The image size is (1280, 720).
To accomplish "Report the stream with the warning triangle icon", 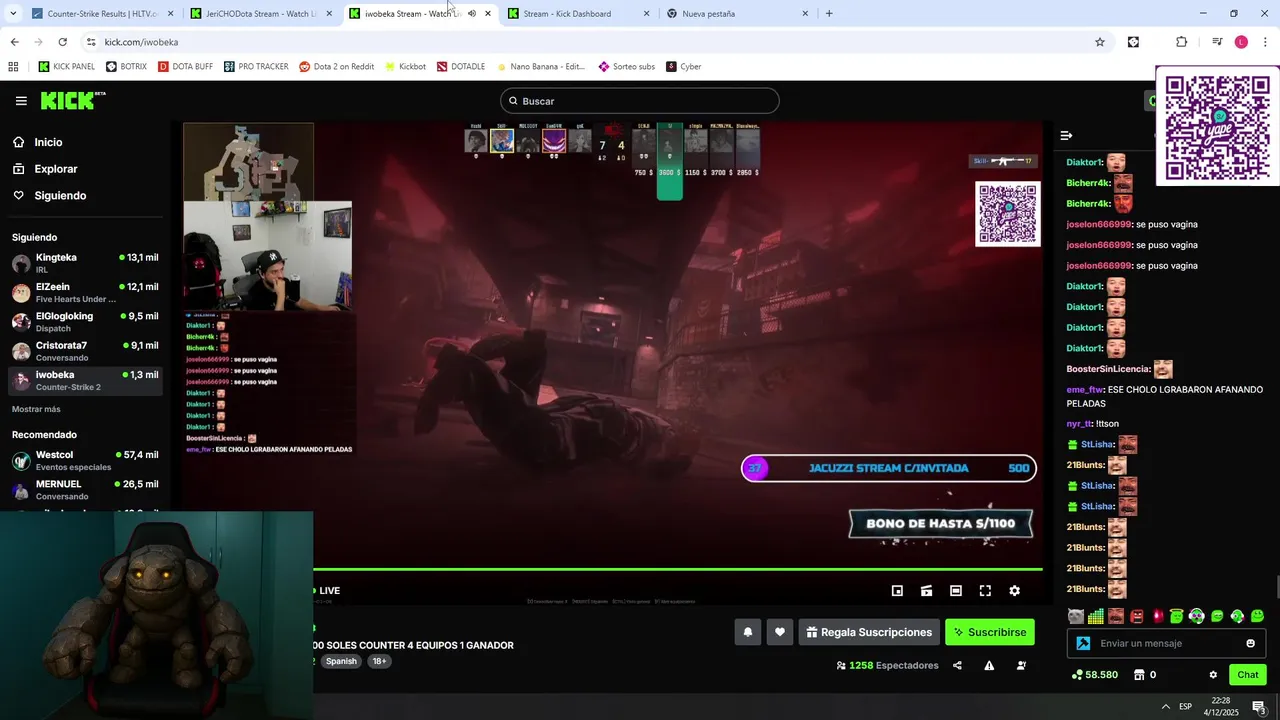I will 989,666.
